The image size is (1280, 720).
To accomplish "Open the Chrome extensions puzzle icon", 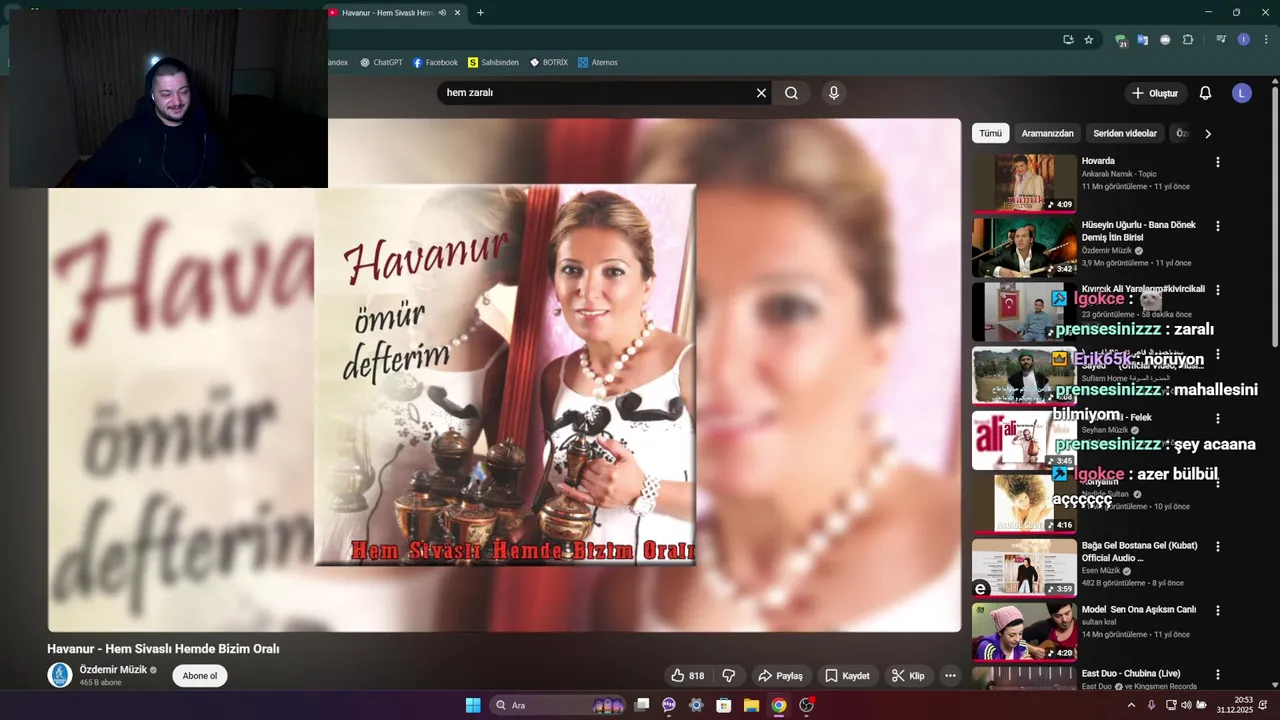I will click(x=1188, y=40).
